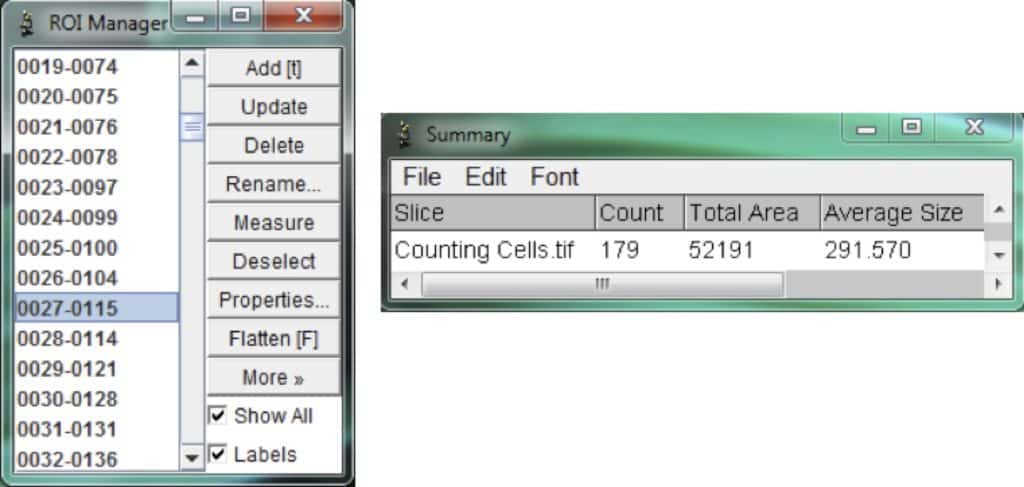This screenshot has width=1024, height=487.
Task: Click Update in ROI Manager
Action: [x=274, y=106]
